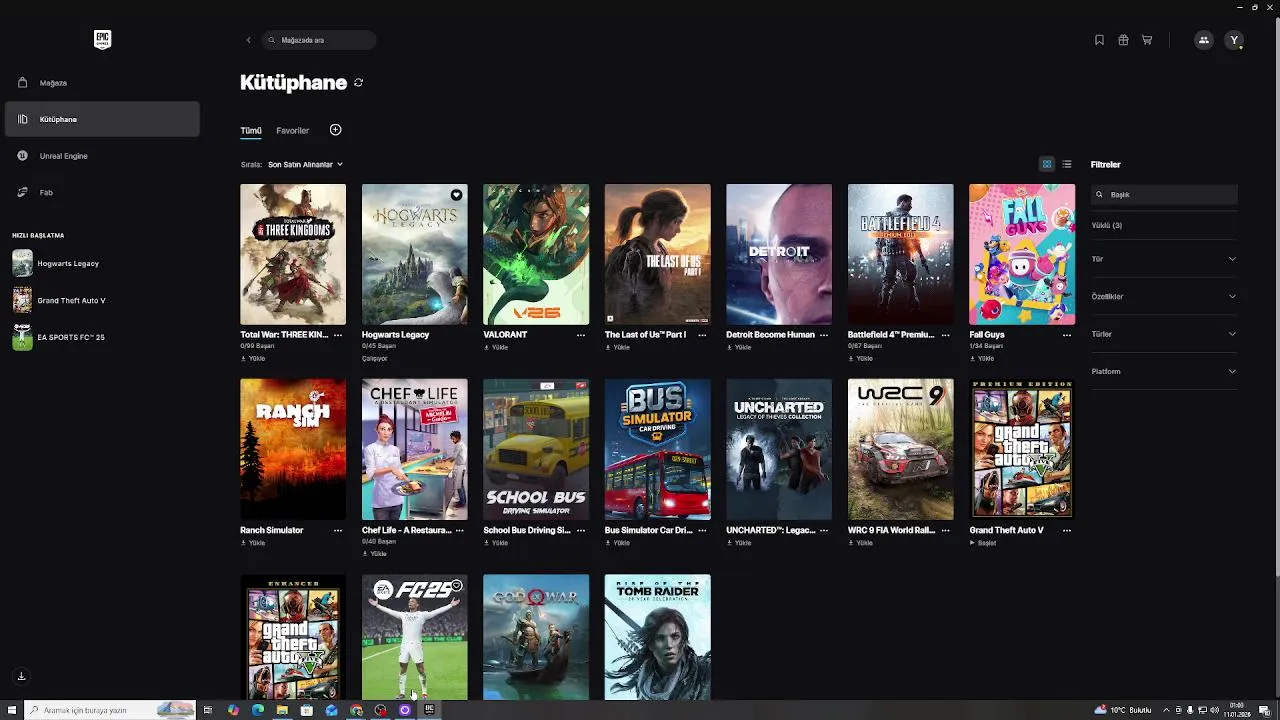Quick launch Grand Theft Auto V from sidebar
Viewport: 1280px width, 720px height.
click(x=102, y=300)
